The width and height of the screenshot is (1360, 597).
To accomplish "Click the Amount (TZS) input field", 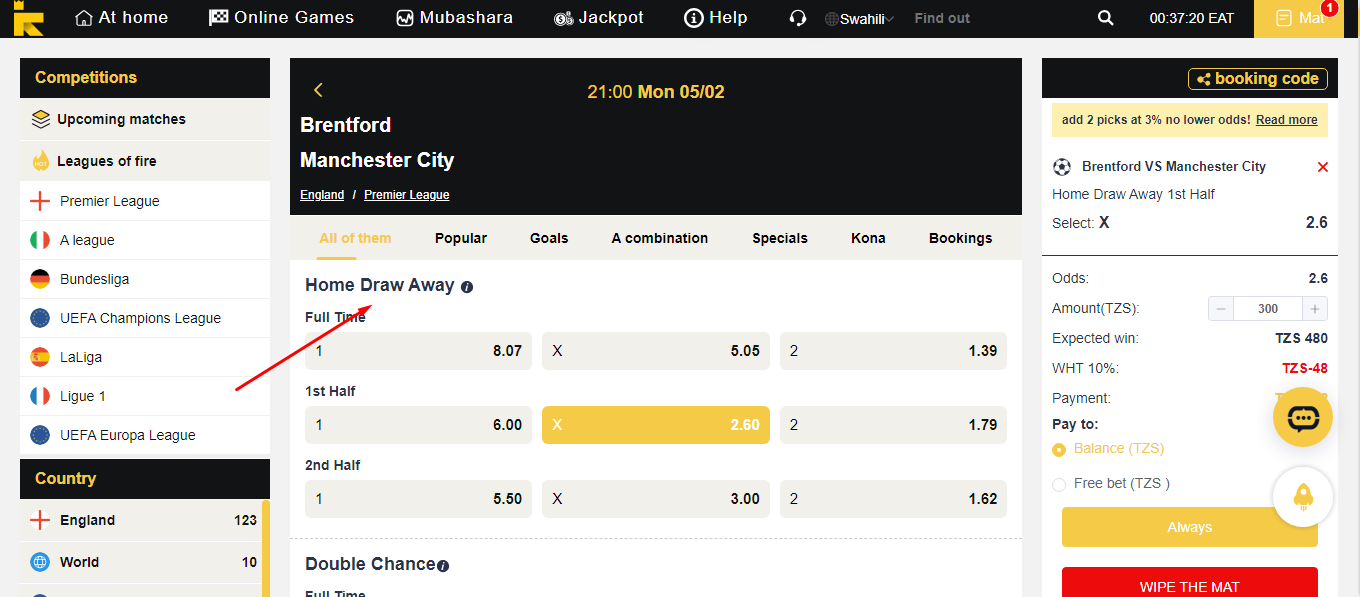I will pos(1269,309).
